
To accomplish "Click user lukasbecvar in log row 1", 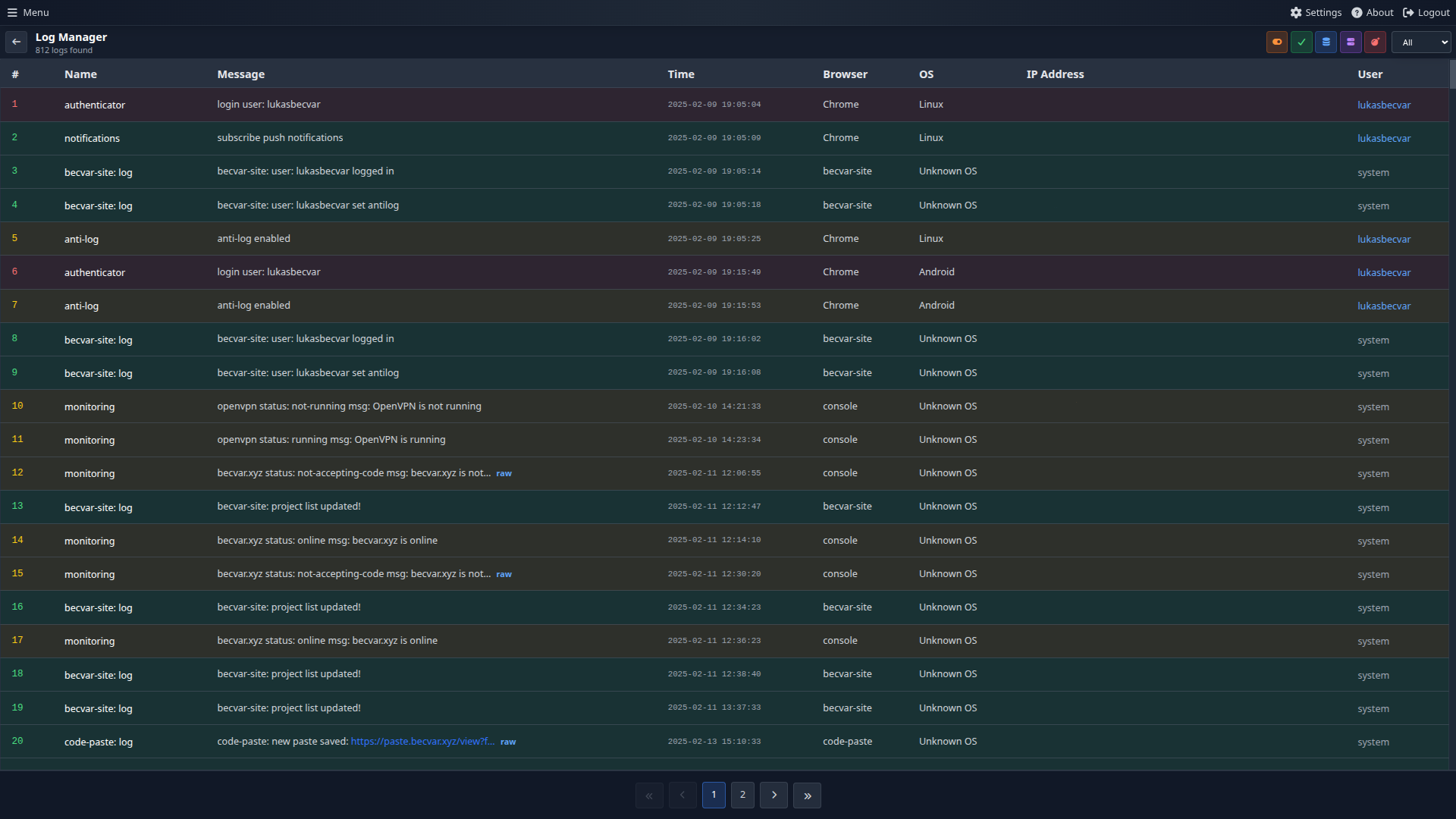I will click(1383, 105).
